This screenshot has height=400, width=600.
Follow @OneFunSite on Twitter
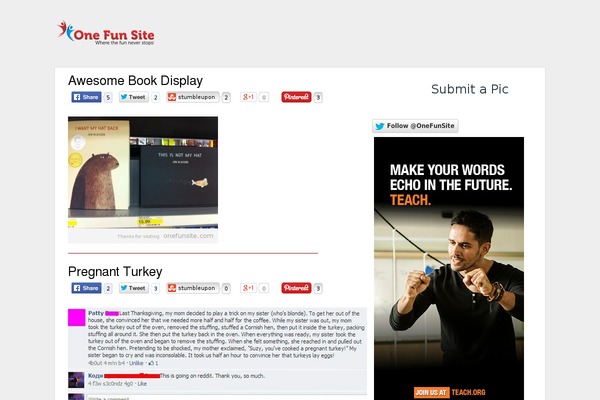[x=415, y=126]
